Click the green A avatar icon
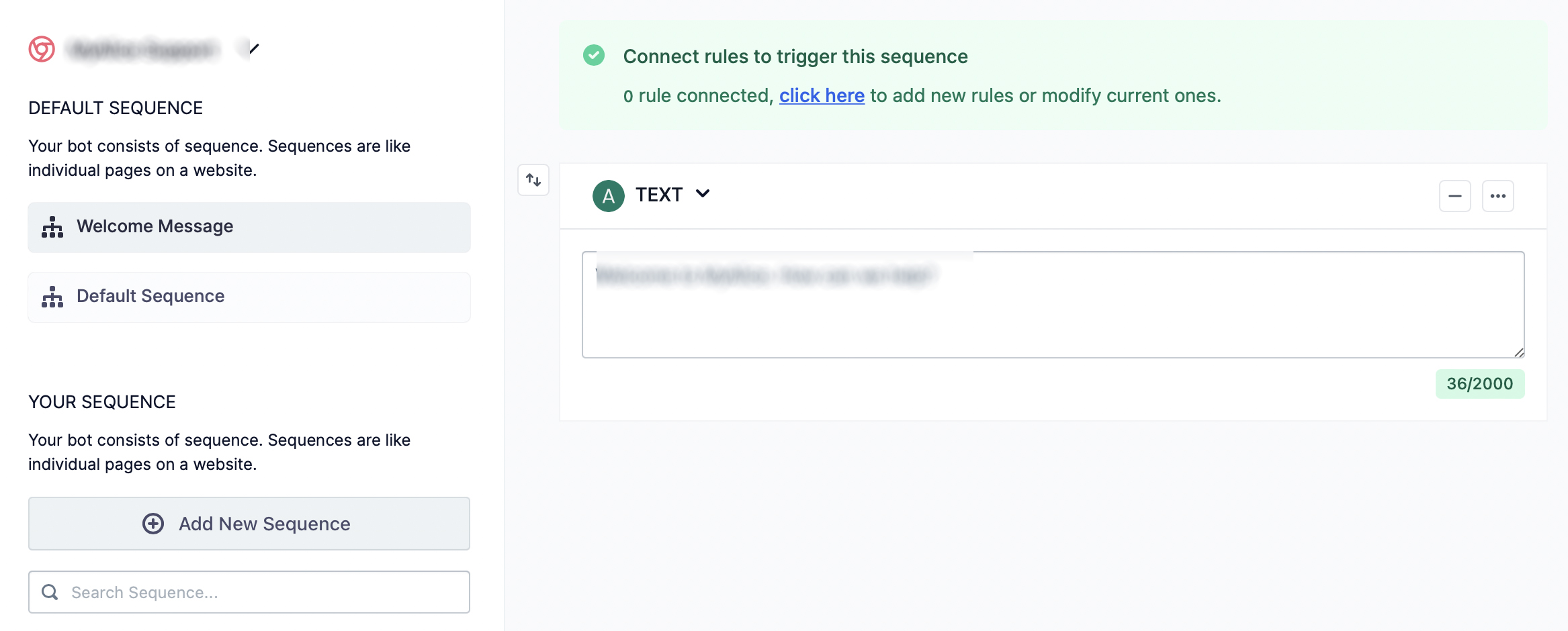 [x=609, y=196]
